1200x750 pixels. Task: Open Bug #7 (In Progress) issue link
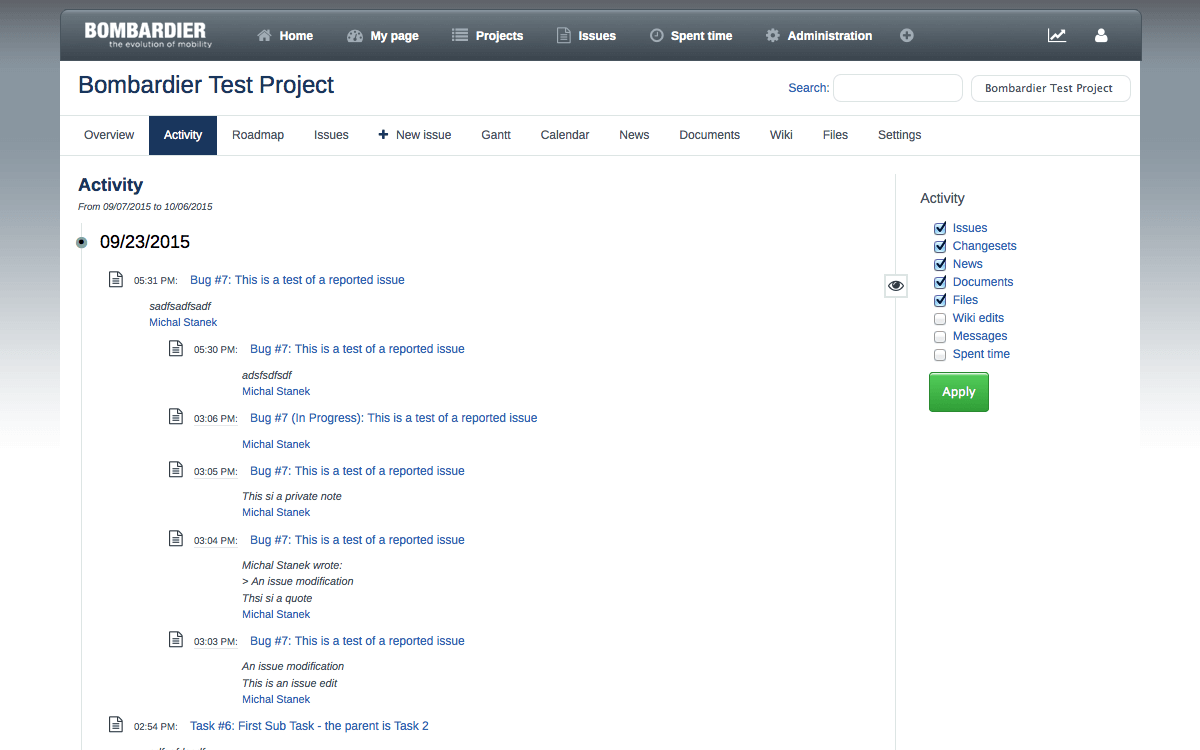pyautogui.click(x=394, y=418)
